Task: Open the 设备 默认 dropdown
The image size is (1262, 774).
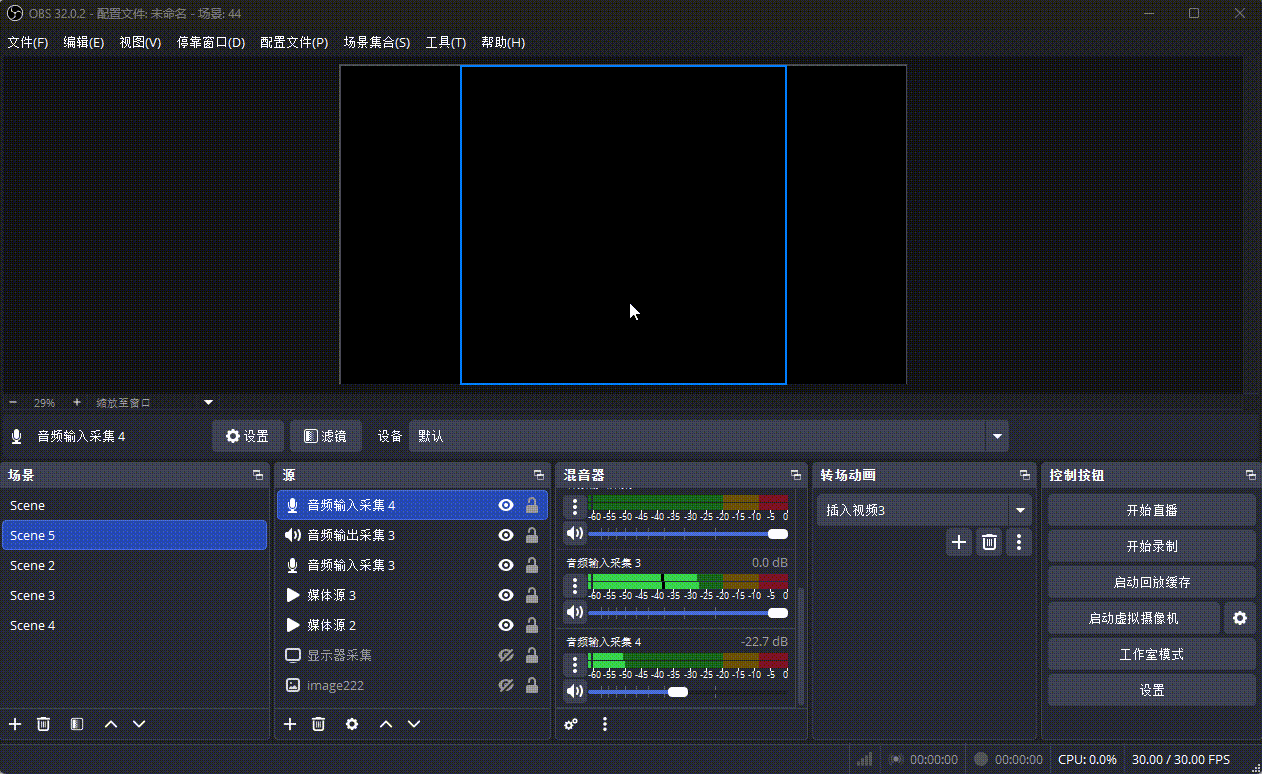Action: [x=996, y=435]
